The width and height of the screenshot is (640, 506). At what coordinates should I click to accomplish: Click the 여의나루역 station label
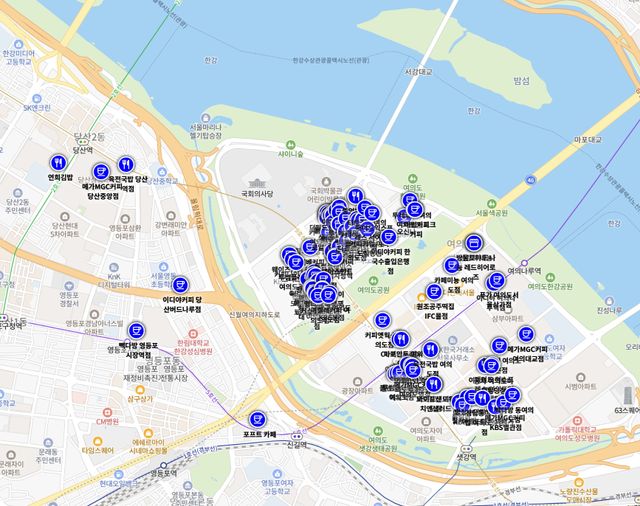pos(524,271)
